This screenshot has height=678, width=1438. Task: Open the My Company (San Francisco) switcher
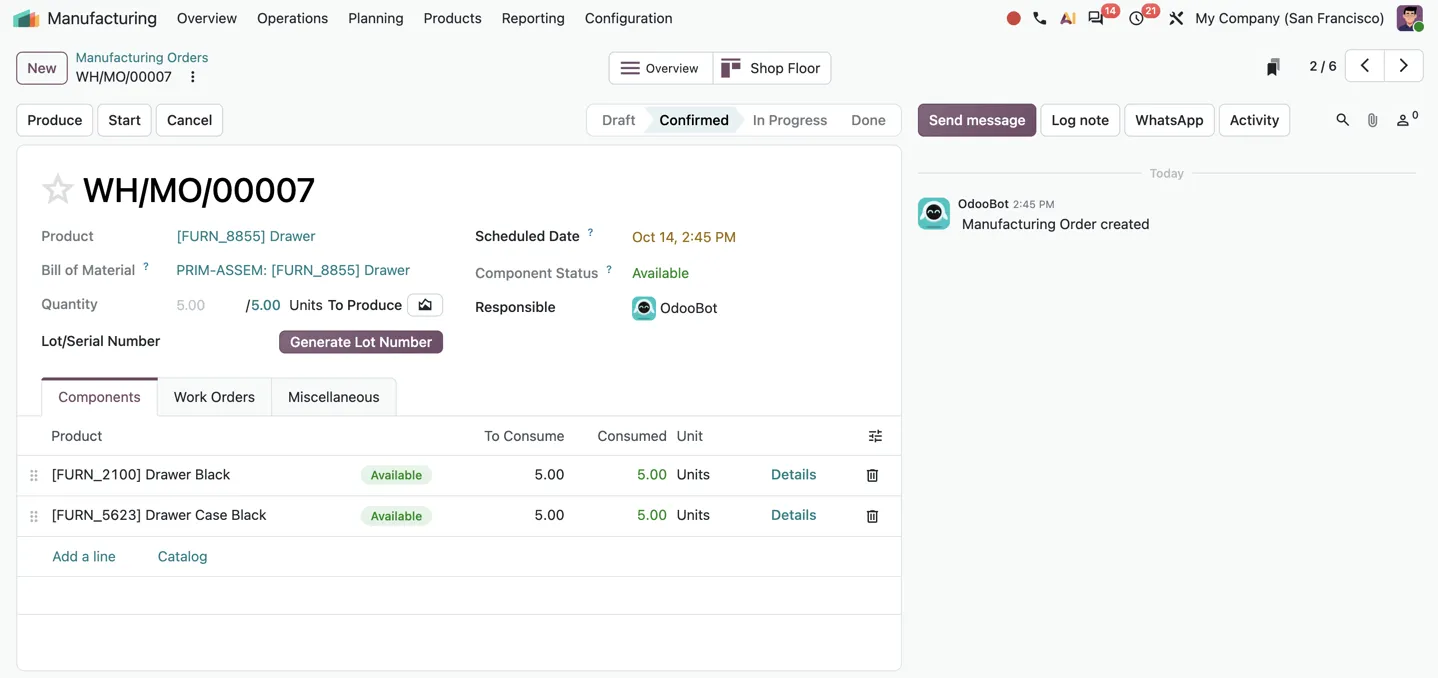coord(1290,18)
